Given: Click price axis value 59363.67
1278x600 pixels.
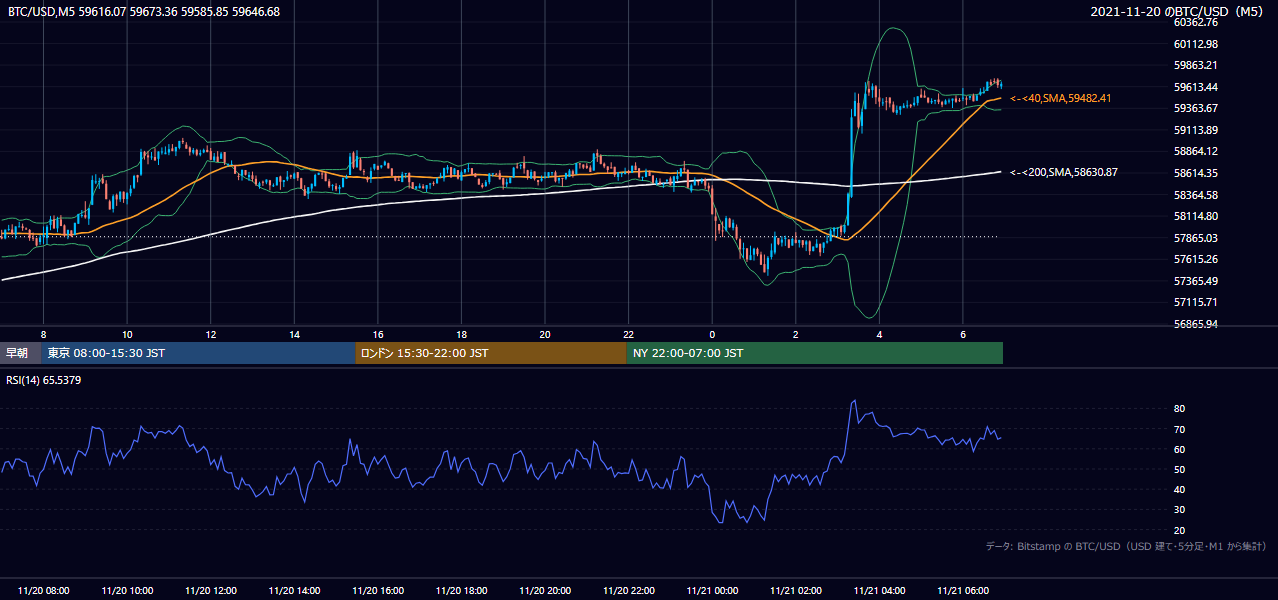Looking at the screenshot, I should [x=1195, y=108].
